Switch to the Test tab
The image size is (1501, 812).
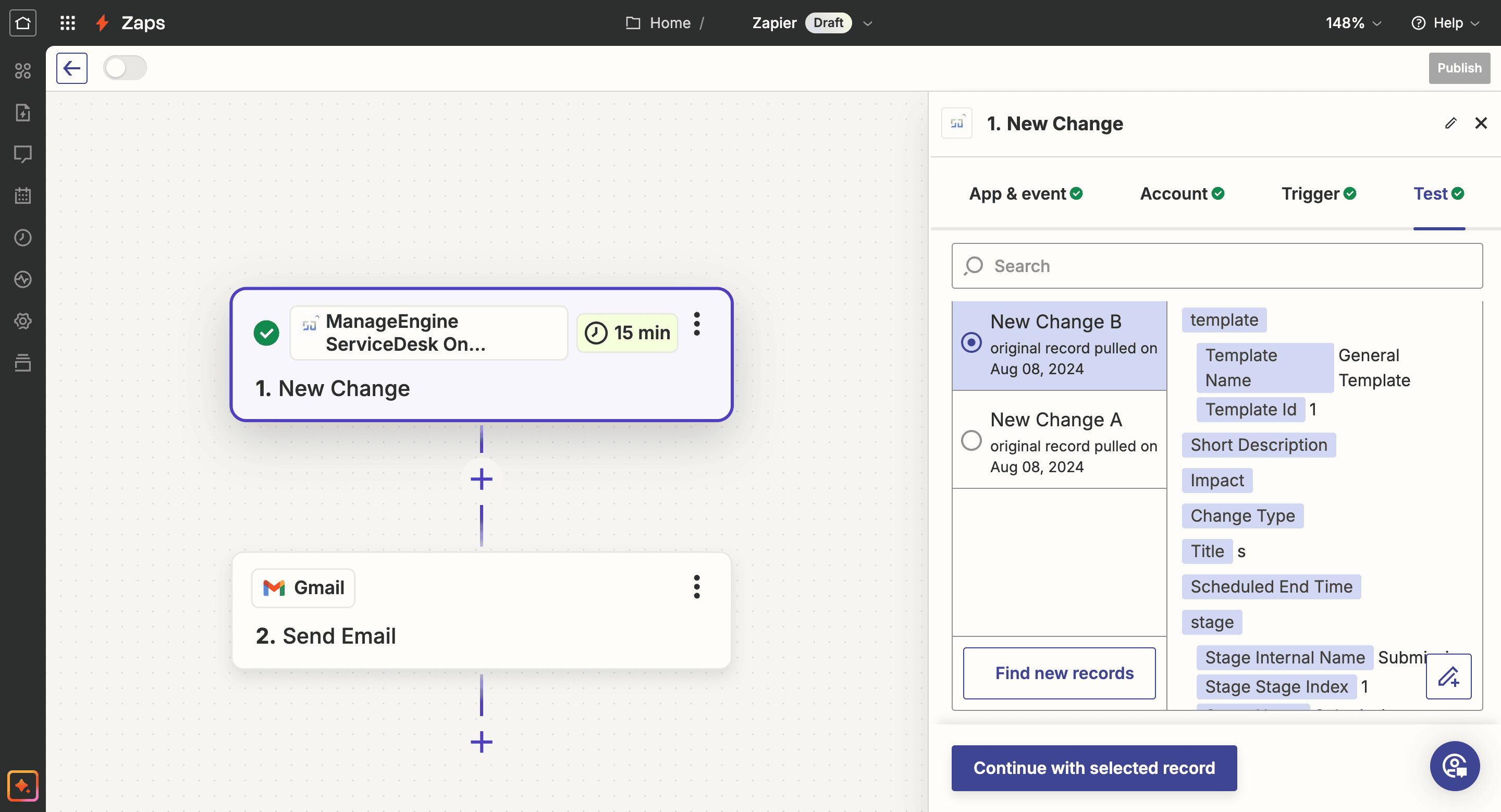tap(1438, 194)
